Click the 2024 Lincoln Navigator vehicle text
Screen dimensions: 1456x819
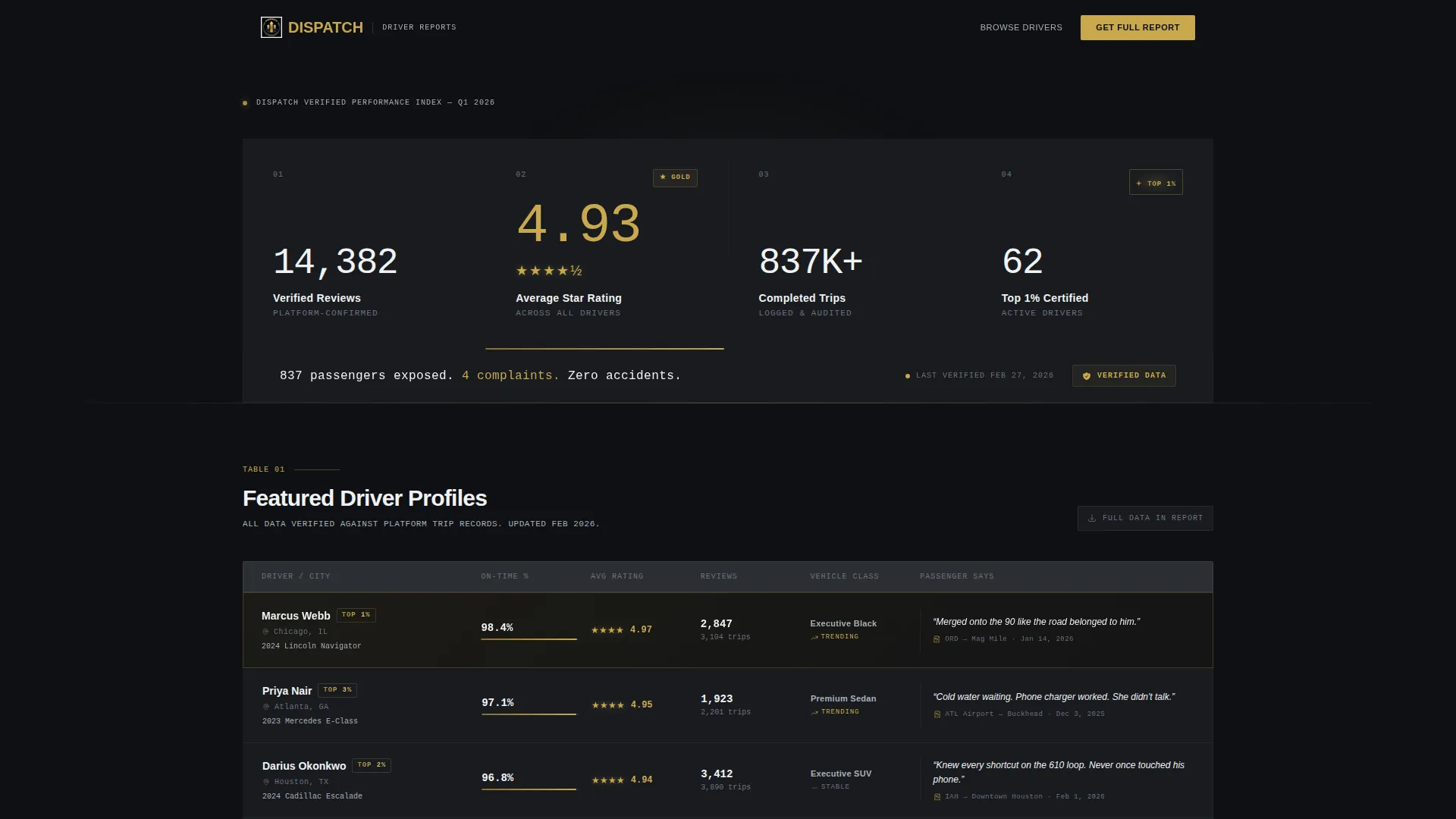311,646
